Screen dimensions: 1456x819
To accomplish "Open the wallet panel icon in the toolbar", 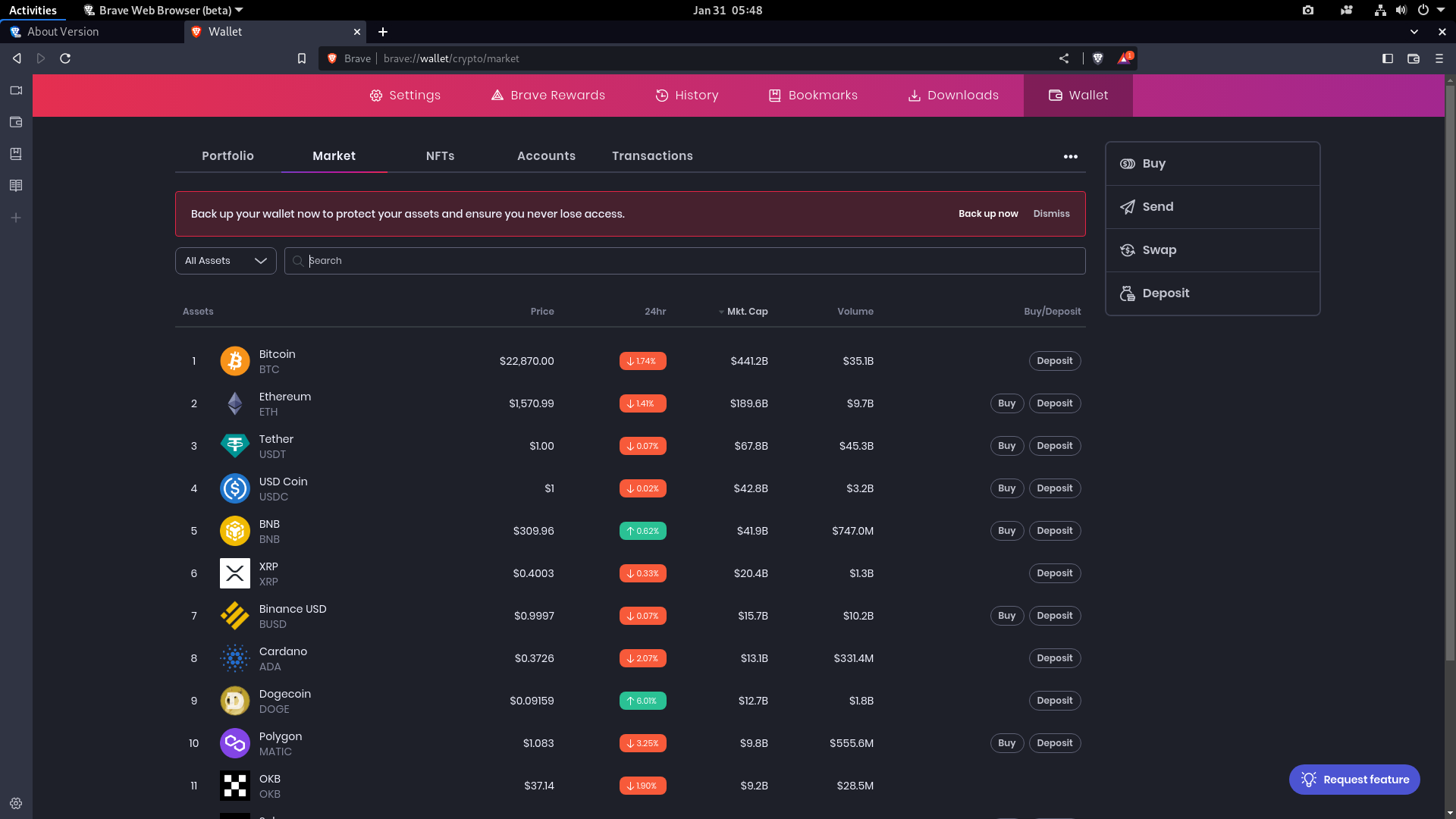I will pyautogui.click(x=1414, y=58).
